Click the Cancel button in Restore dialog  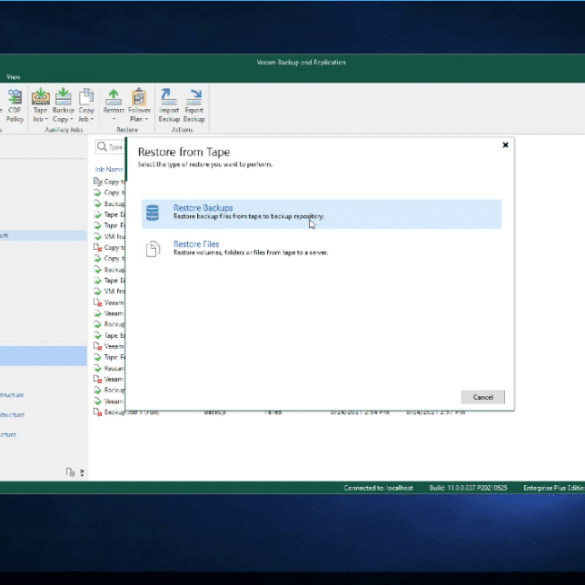pos(483,397)
